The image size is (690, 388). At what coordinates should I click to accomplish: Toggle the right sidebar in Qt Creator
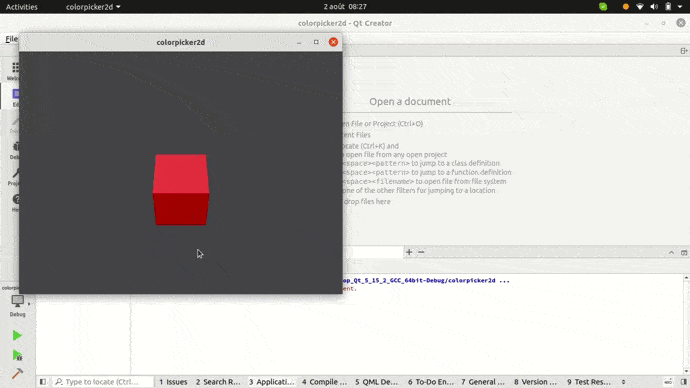pos(683,382)
